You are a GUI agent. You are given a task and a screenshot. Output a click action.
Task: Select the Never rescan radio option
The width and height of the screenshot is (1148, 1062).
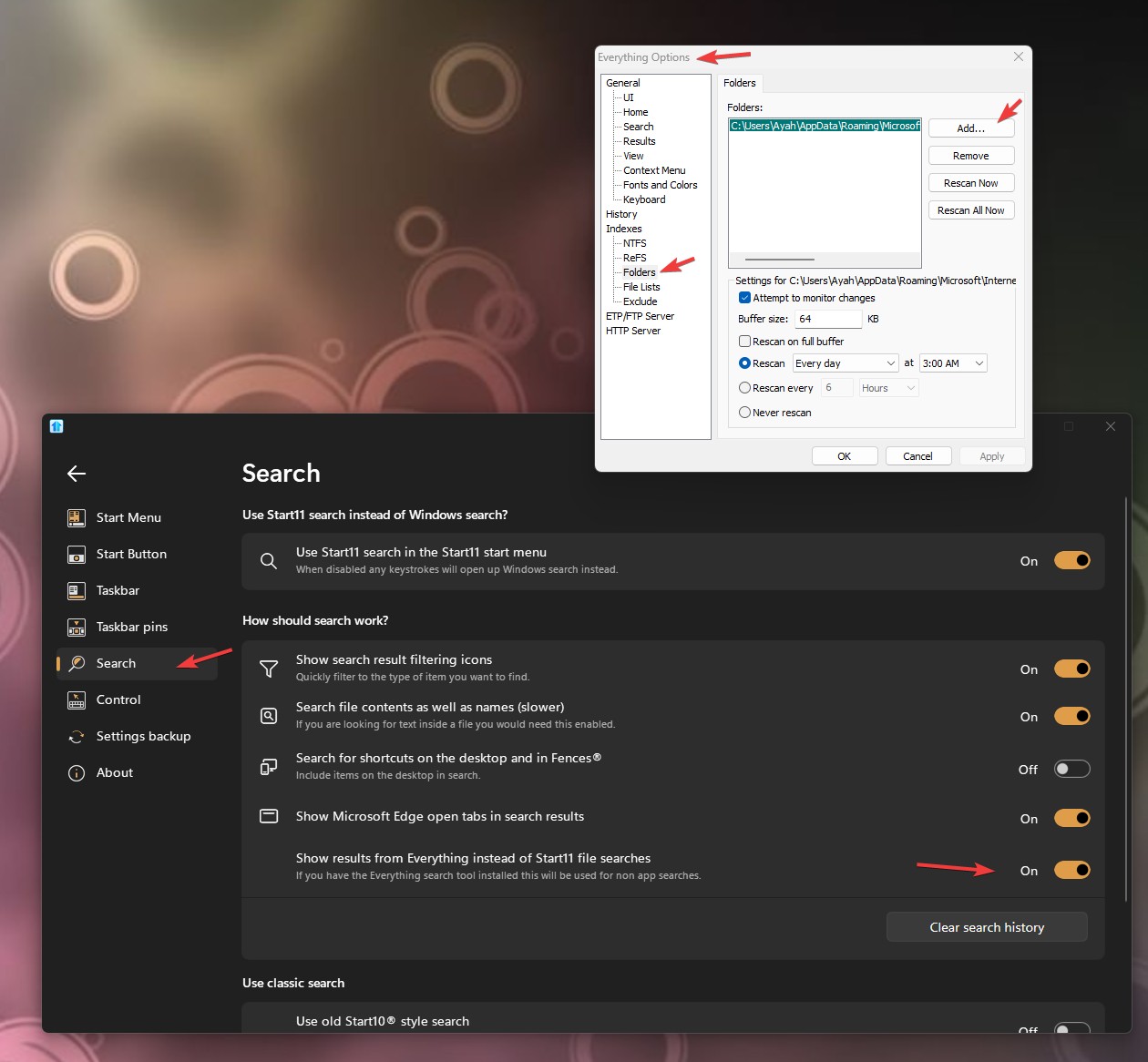[x=744, y=413]
